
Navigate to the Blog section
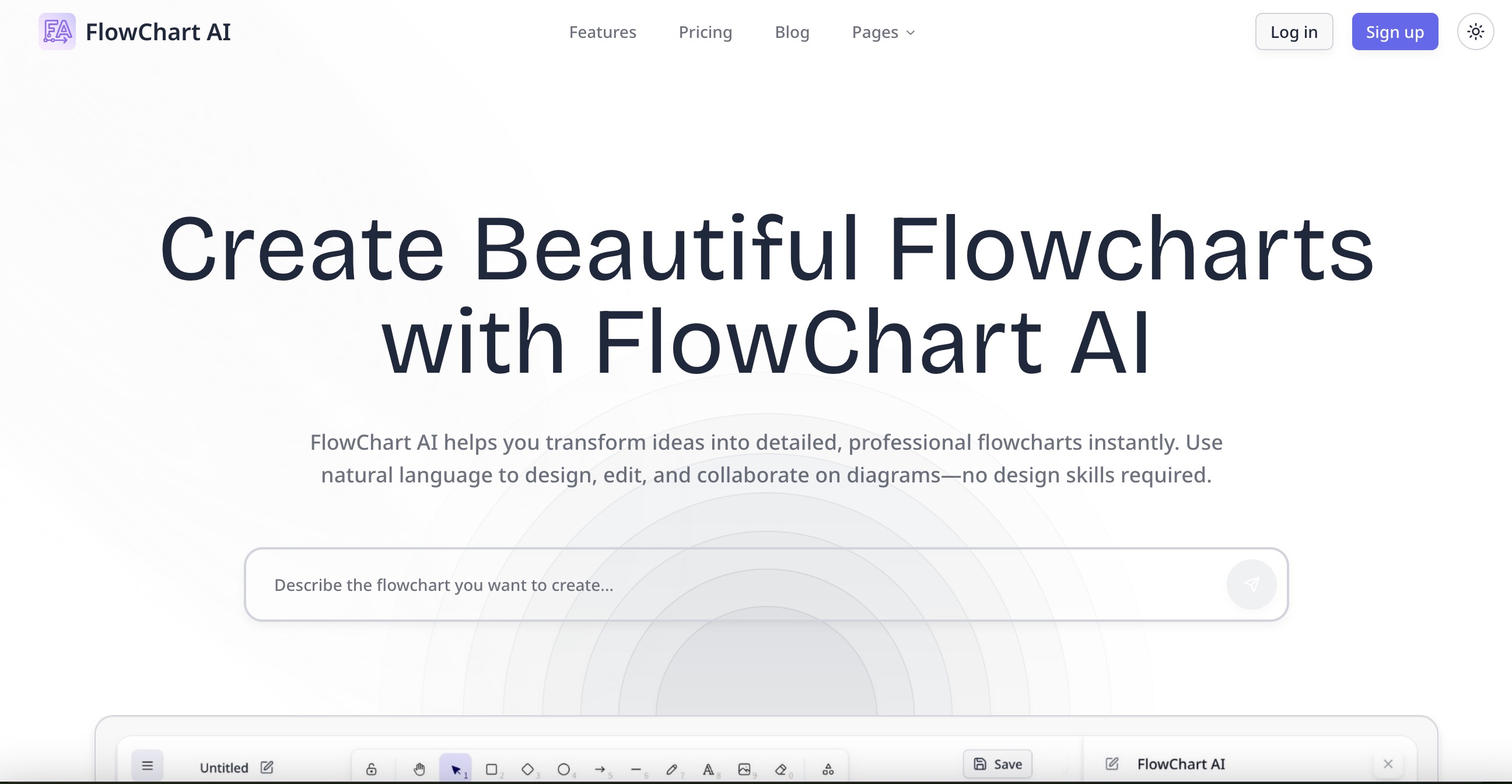coord(792,32)
